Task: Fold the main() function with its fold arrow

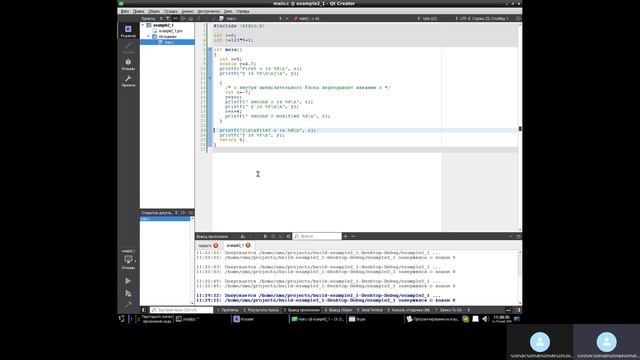Action: [210, 49]
